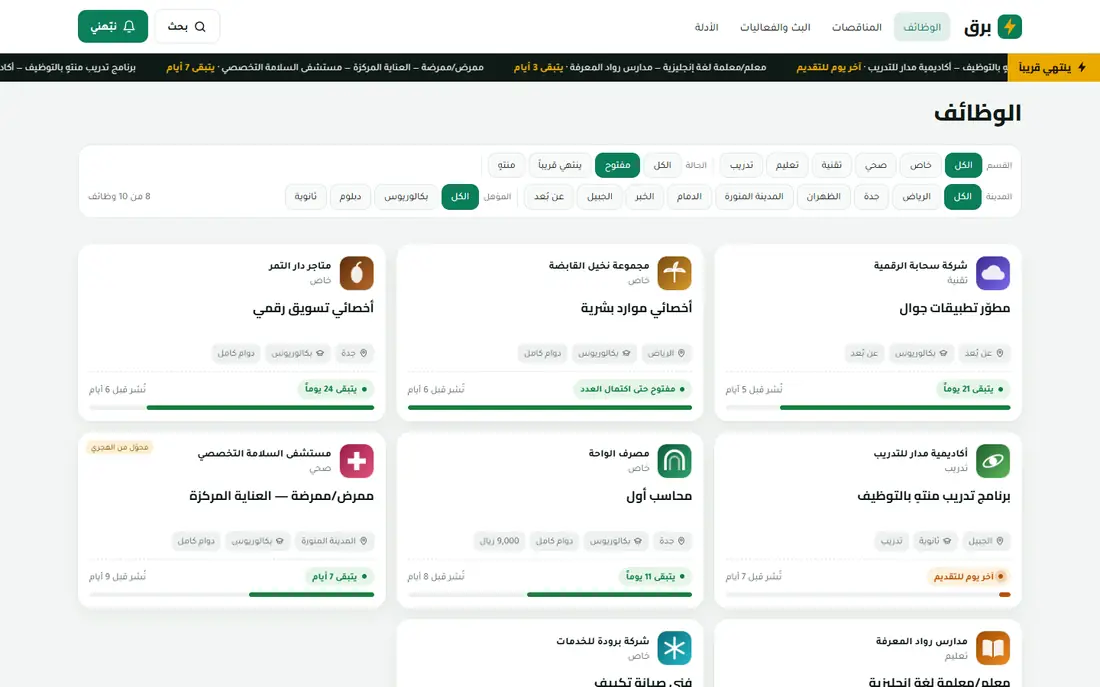The image size is (1100, 687).
Task: Open أخصائي موارد بشرية job title
Action: click(636, 308)
